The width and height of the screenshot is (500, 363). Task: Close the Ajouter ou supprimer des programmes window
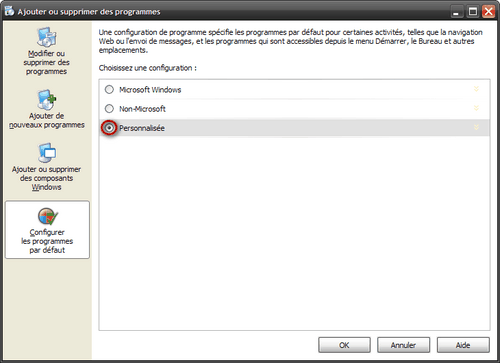pos(488,12)
